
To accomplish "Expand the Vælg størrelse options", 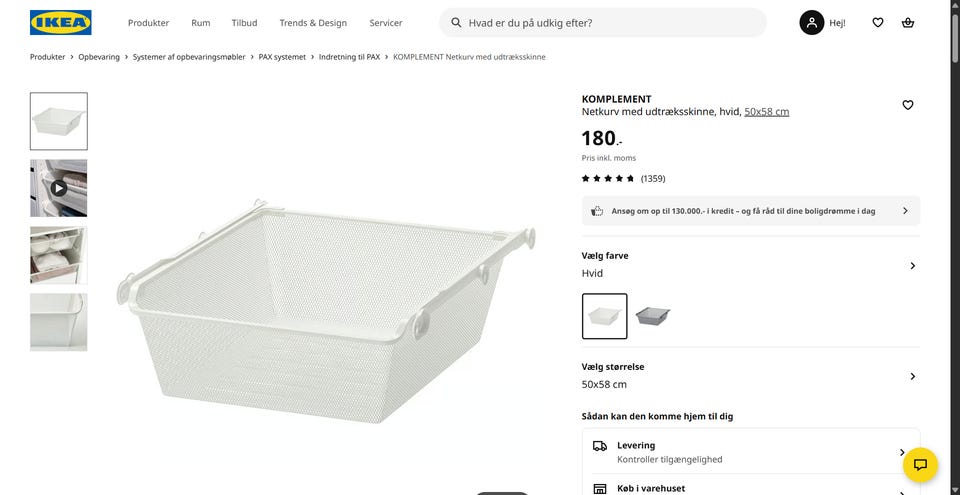I will coord(911,376).
